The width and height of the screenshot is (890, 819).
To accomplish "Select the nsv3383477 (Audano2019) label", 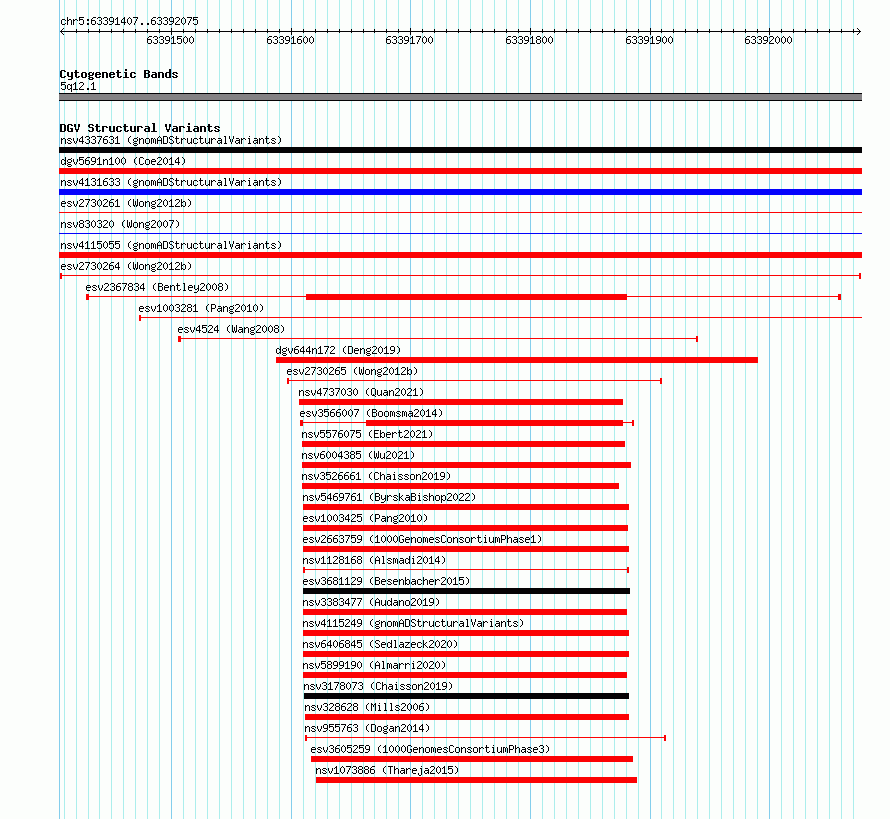I will 371,602.
